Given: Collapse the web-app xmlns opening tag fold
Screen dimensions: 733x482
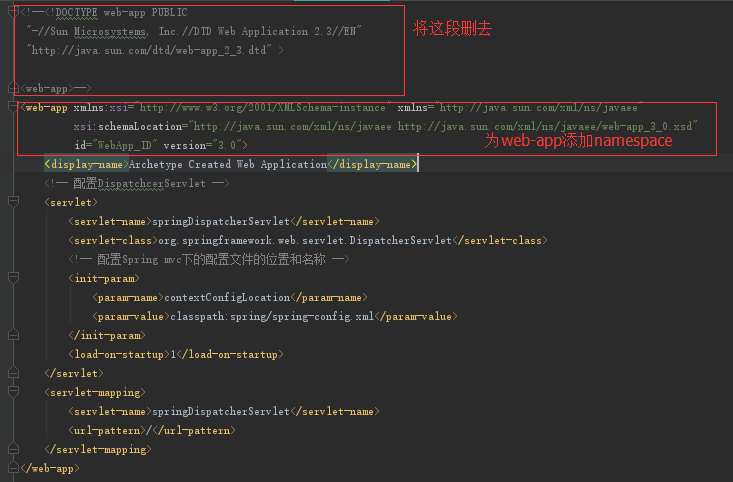Looking at the screenshot, I should pyautogui.click(x=13, y=107).
